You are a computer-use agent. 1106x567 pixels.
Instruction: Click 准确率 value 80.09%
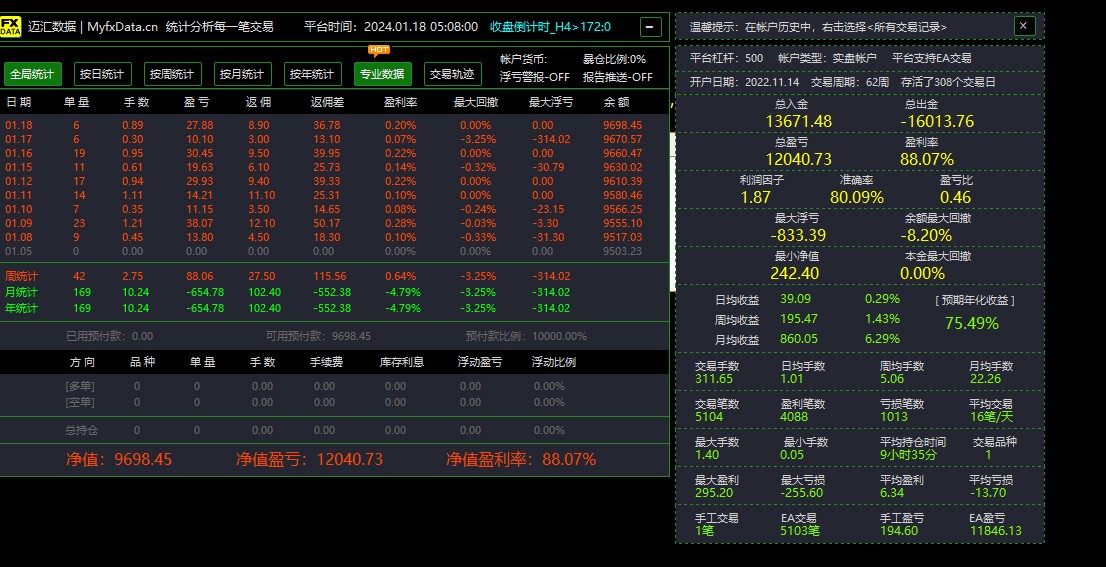pos(857,197)
